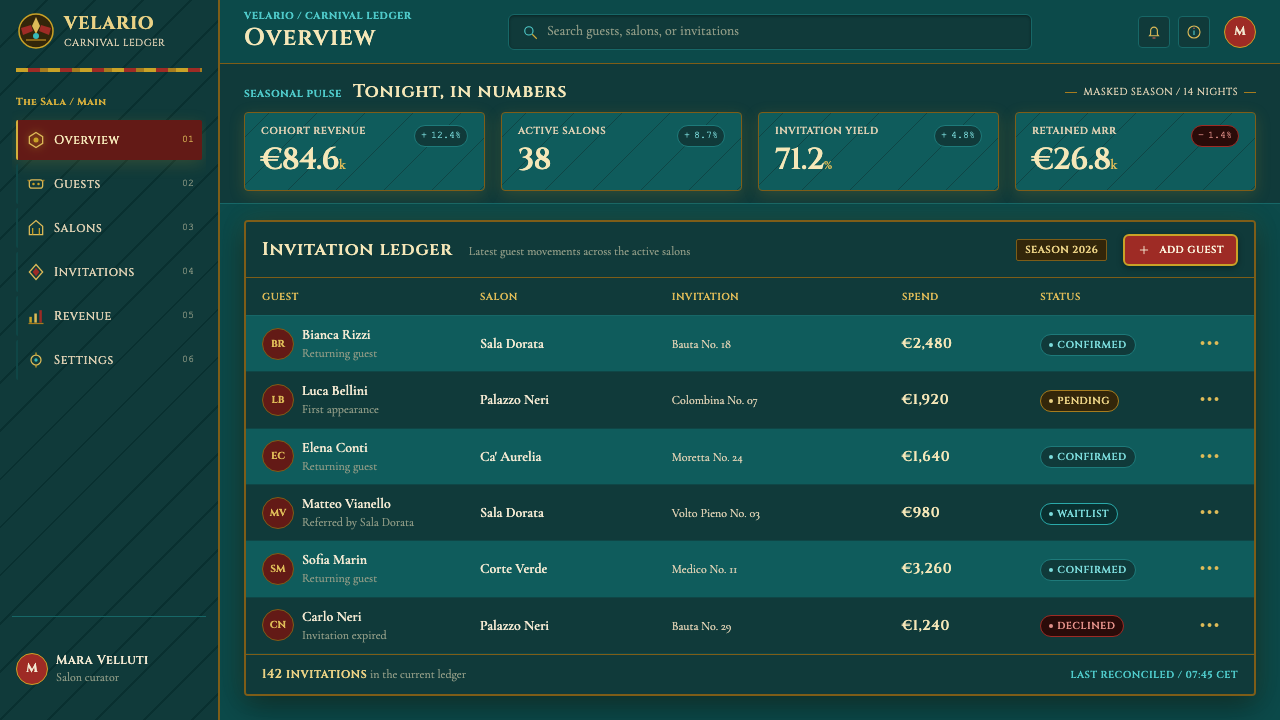Go to the Overview menu item
Image resolution: width=1280 pixels, height=720 pixels.
(x=109, y=140)
